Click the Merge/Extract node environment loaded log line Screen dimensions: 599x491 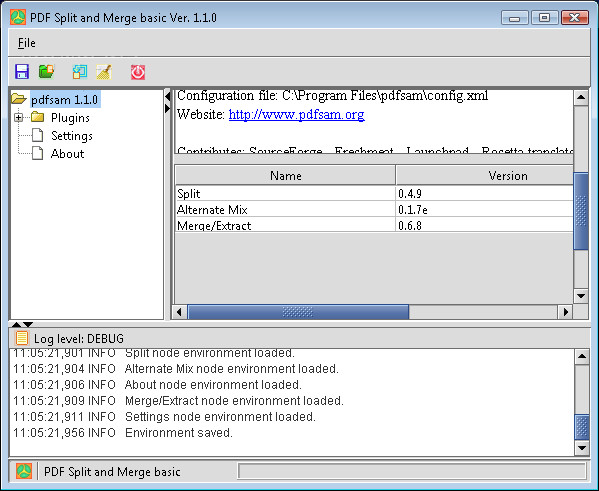tap(178, 400)
